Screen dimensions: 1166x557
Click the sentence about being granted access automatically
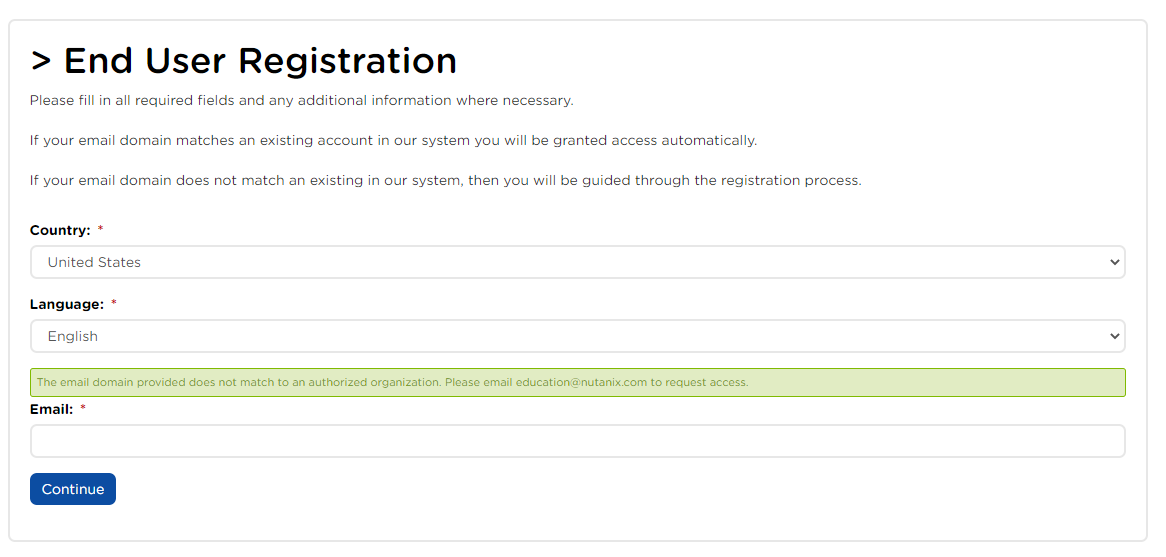tap(393, 140)
